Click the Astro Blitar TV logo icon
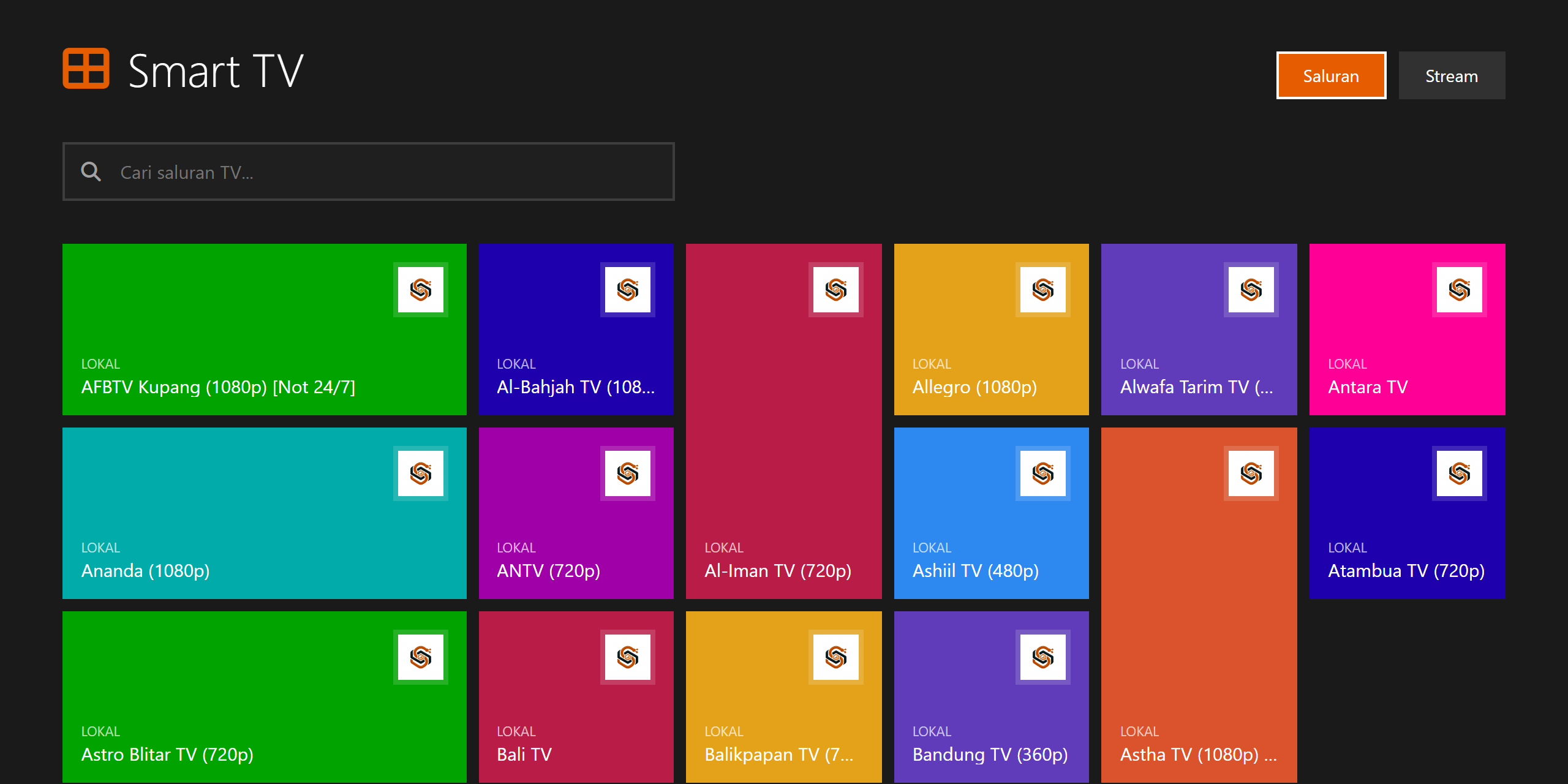Screen dimensions: 1568x784 pyautogui.click(x=421, y=657)
